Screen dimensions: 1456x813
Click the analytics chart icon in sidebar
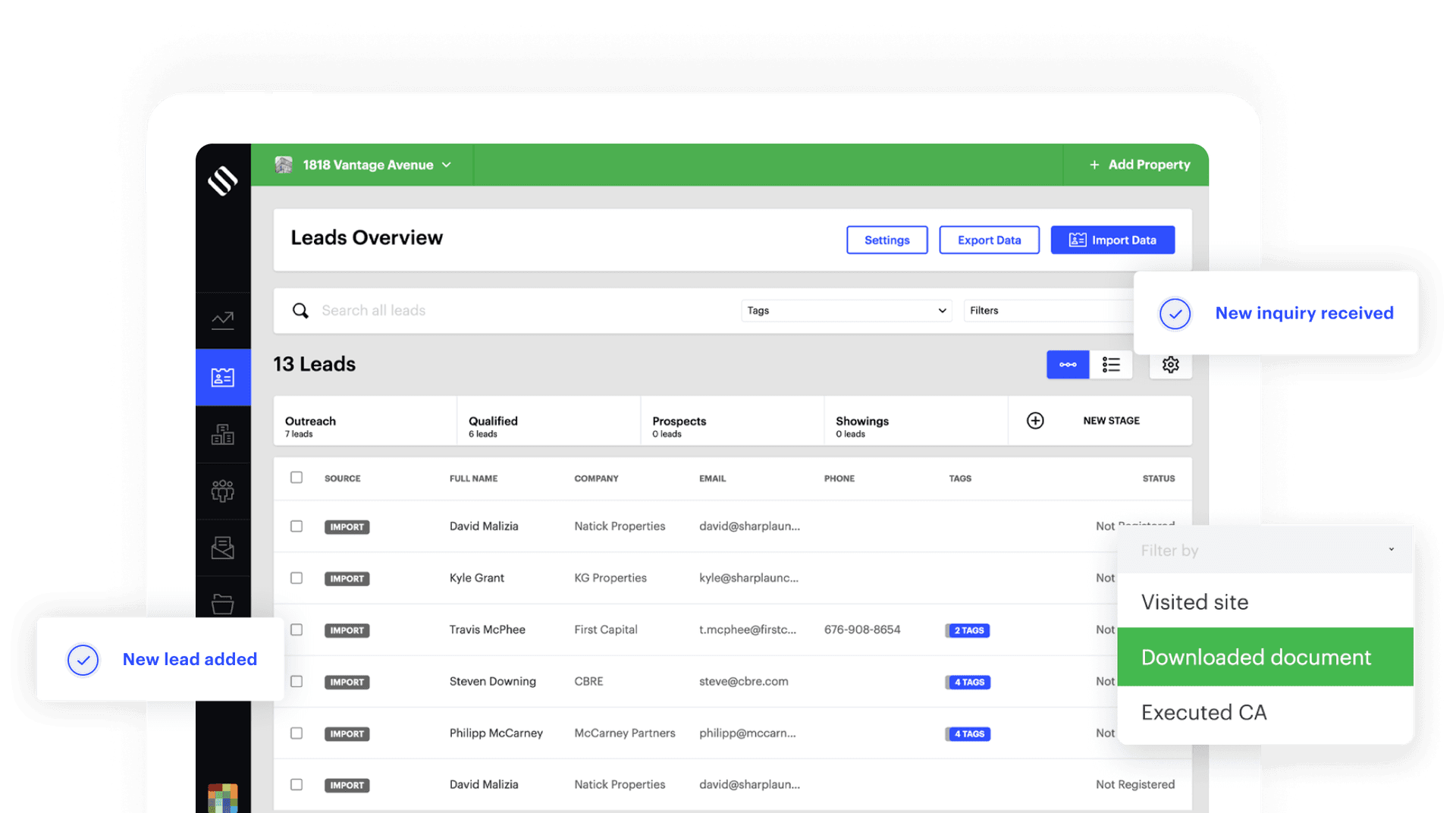point(222,320)
